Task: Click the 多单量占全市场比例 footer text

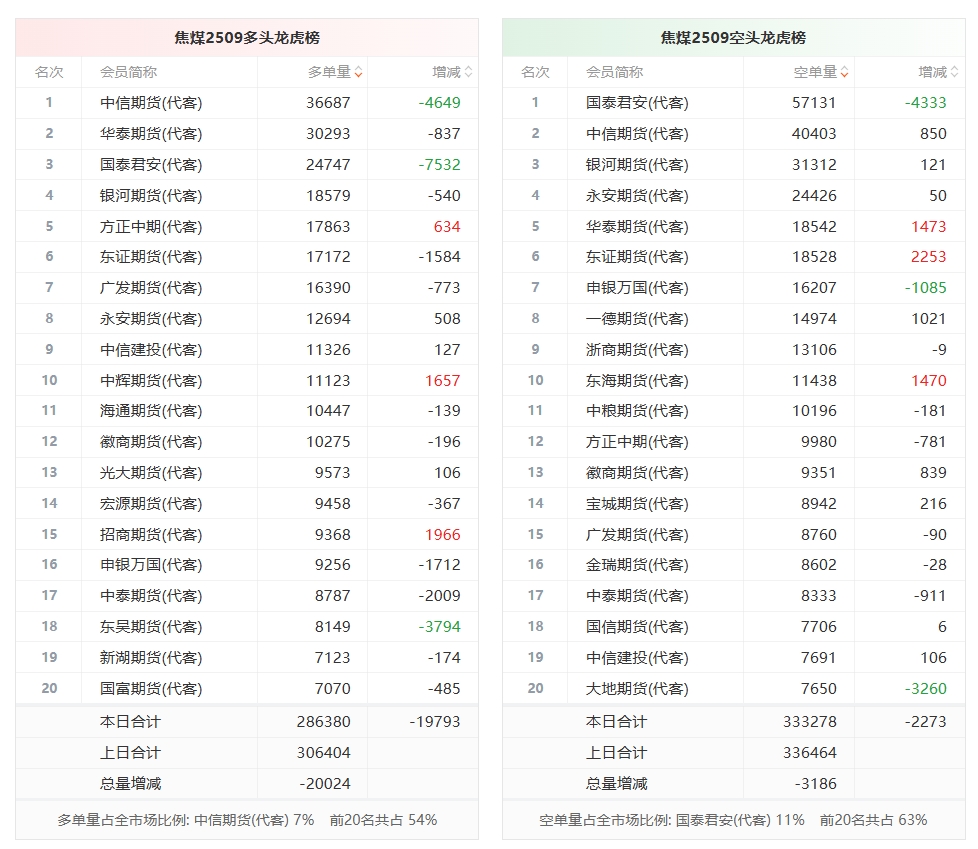Action: point(247,820)
